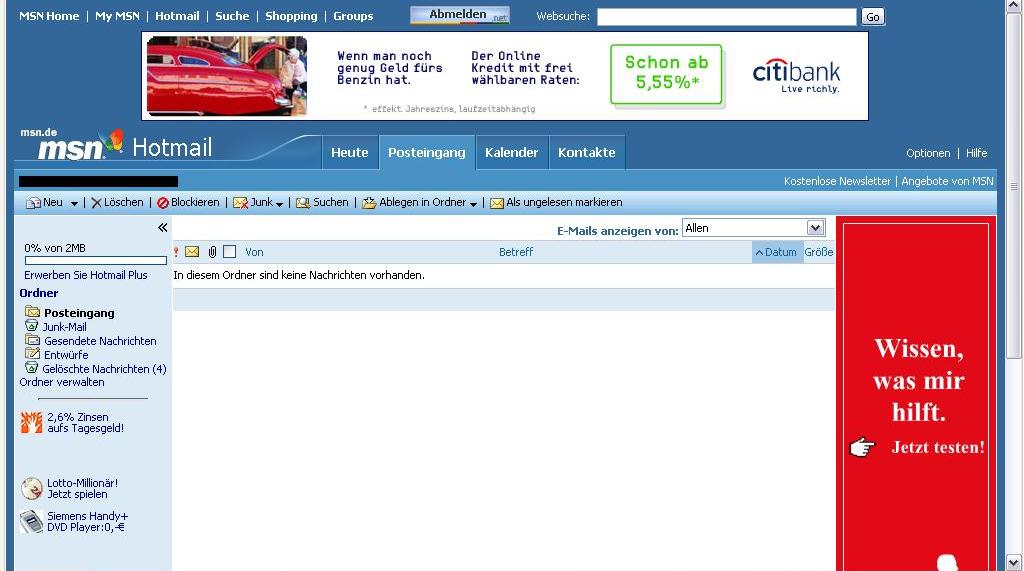Image resolution: width=1024 pixels, height=571 pixels.
Task: Click the priority exclamation column icon
Action: pos(176,252)
